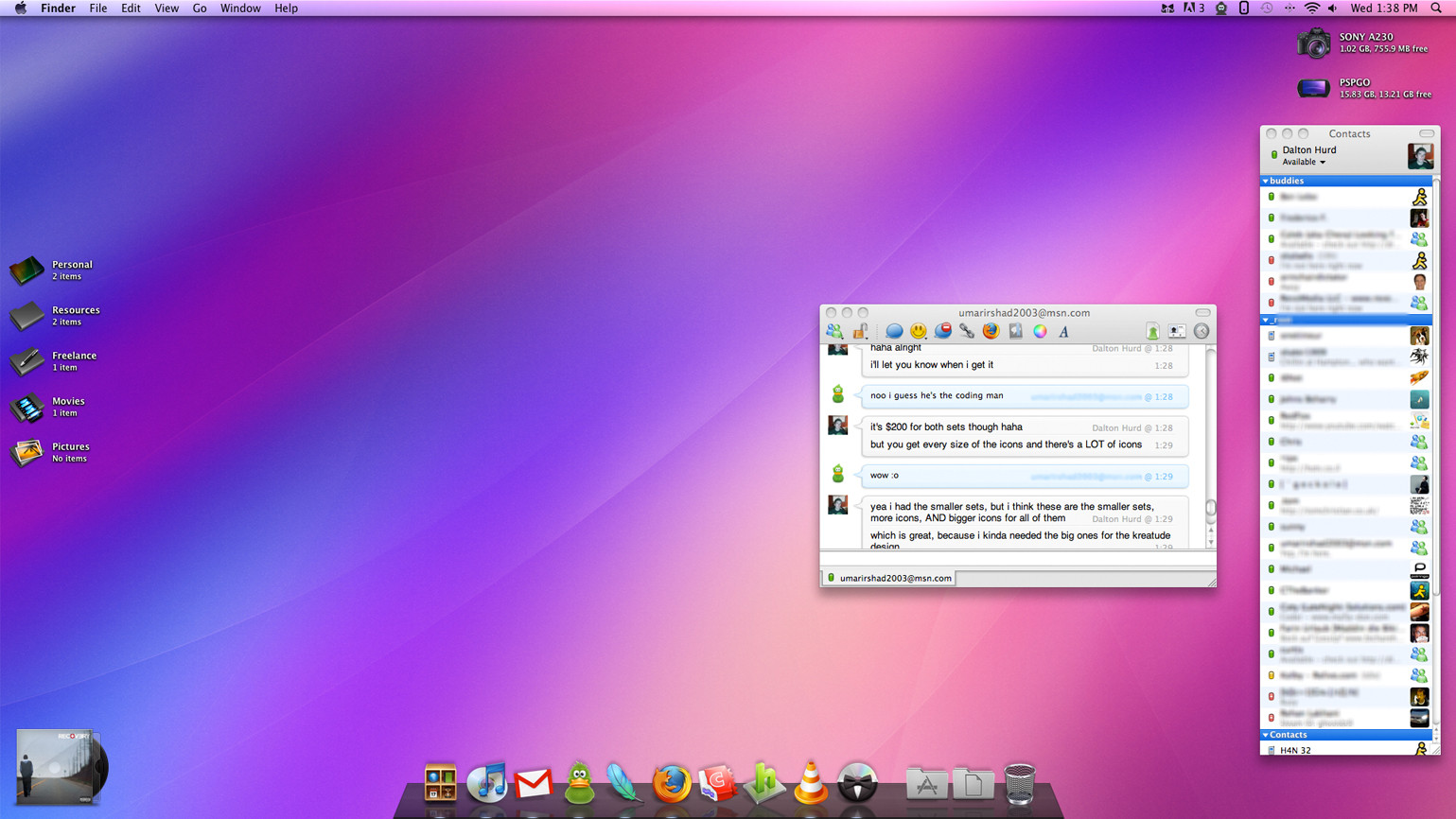1456x819 pixels.
Task: Open the SONY A230 camera volume
Action: (x=1313, y=43)
